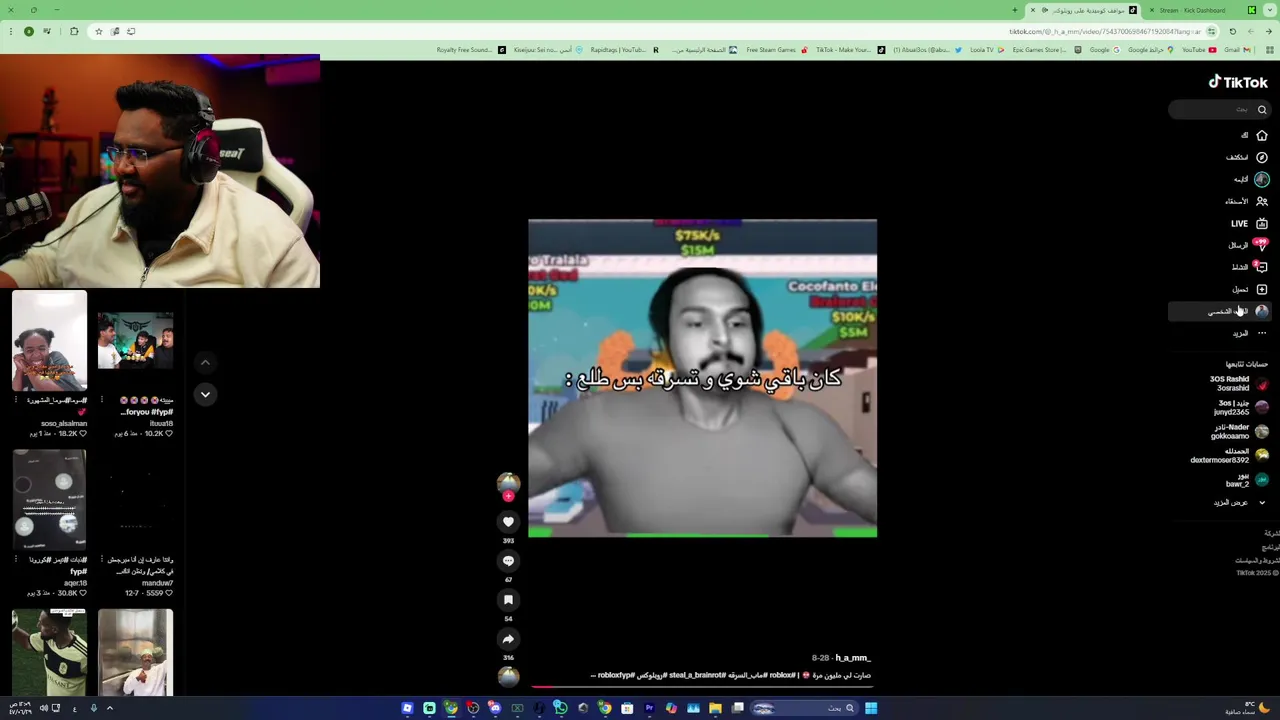Image resolution: width=1280 pixels, height=720 pixels.
Task: Open the h_a_mm_ creator username
Action: tap(853, 658)
